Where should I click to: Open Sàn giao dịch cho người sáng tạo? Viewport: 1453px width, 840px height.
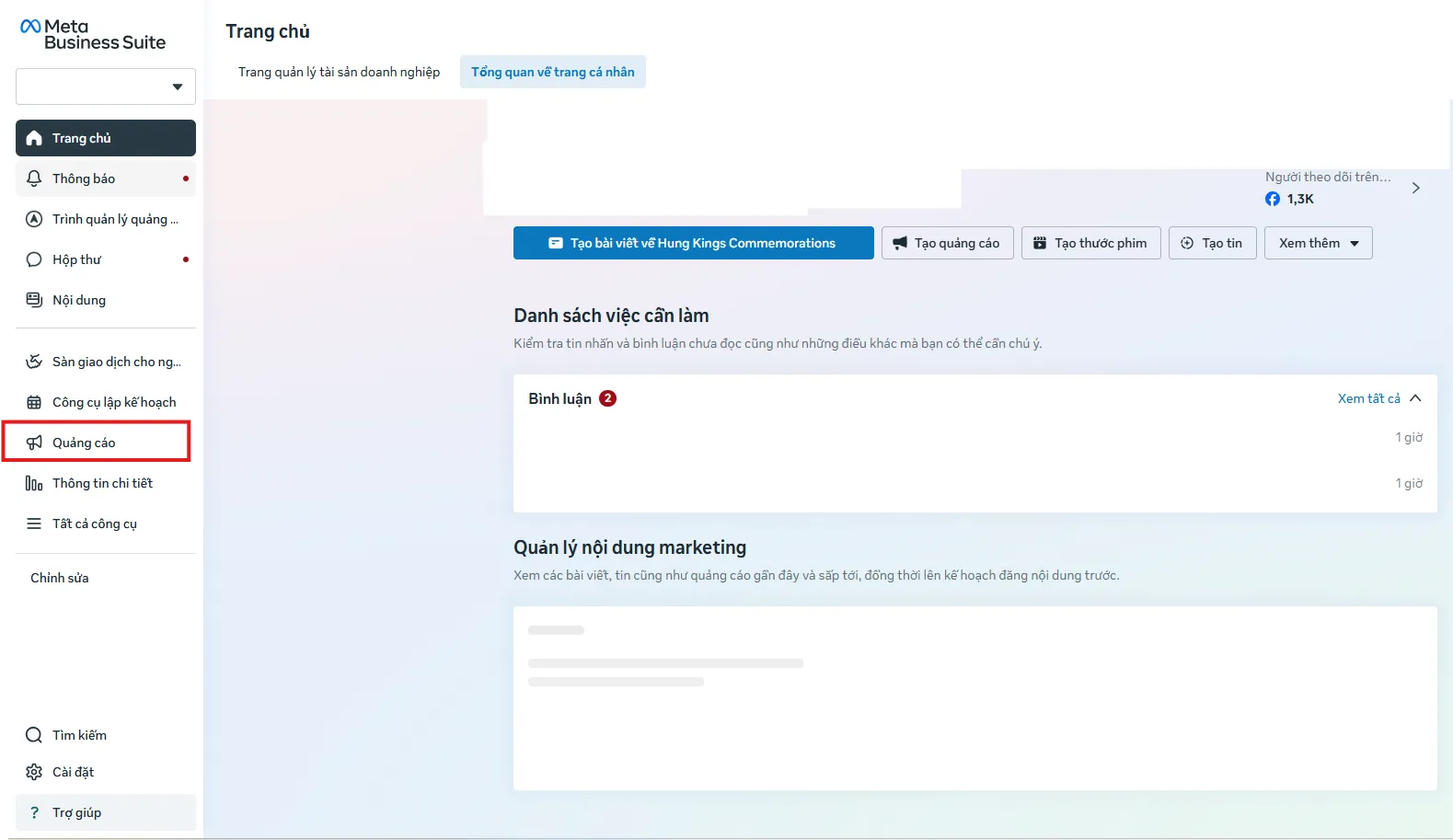pyautogui.click(x=106, y=362)
